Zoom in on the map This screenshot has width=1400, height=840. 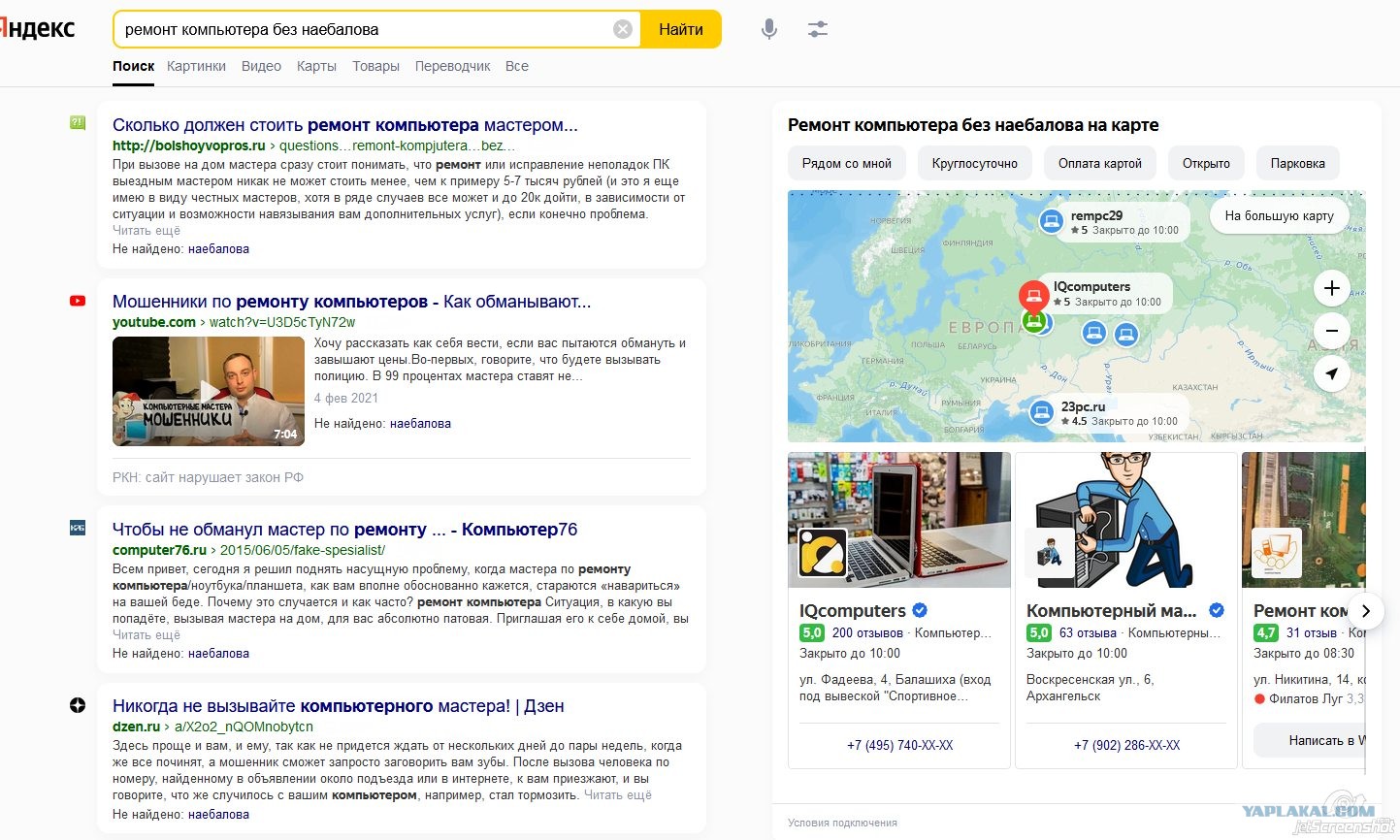pos(1332,288)
